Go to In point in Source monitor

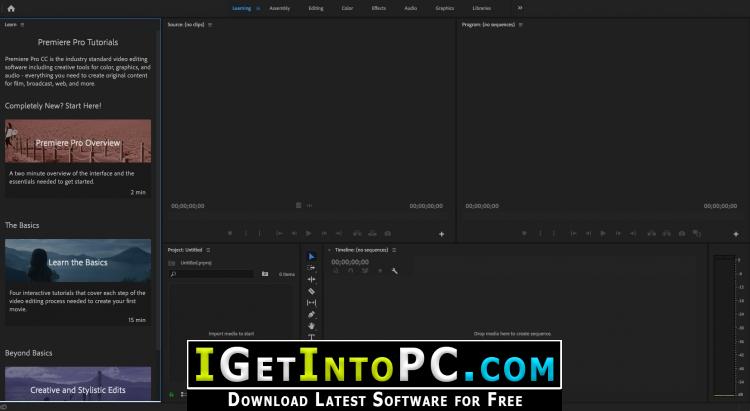coord(279,233)
